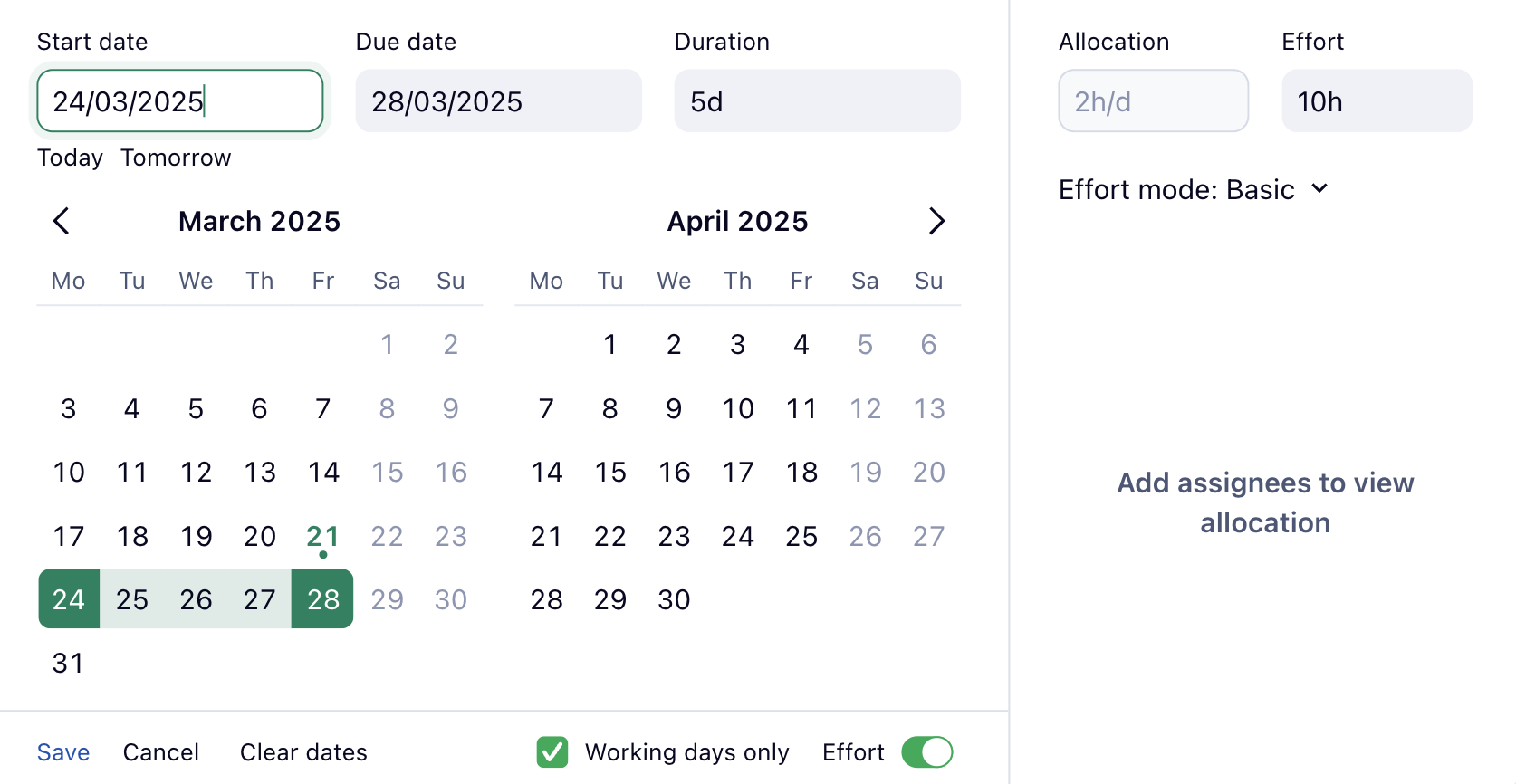Select March 28 as the end date
Screen dimensions: 1516x784
pyautogui.click(x=323, y=599)
